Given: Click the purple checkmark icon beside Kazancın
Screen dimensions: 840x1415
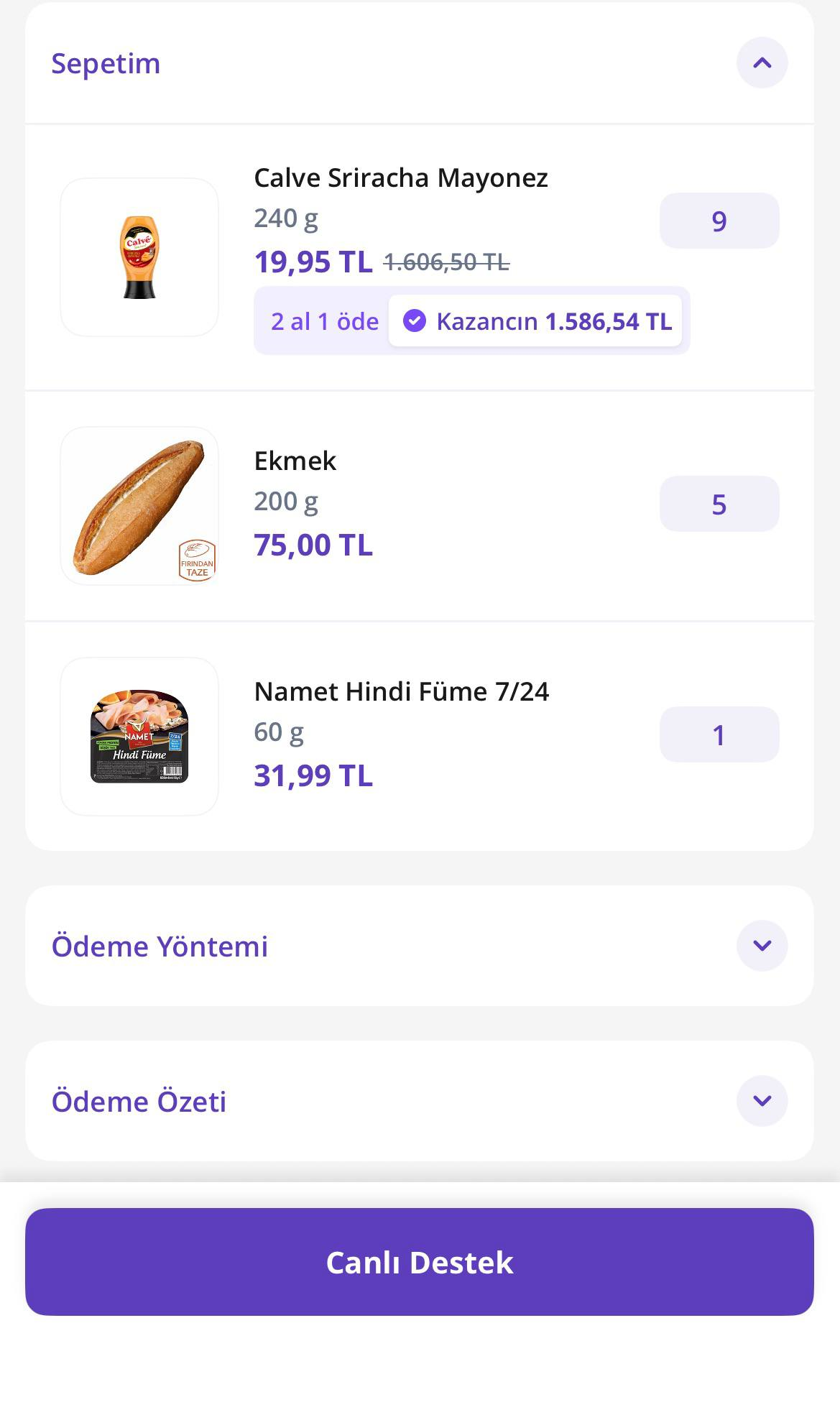Looking at the screenshot, I should [415, 321].
